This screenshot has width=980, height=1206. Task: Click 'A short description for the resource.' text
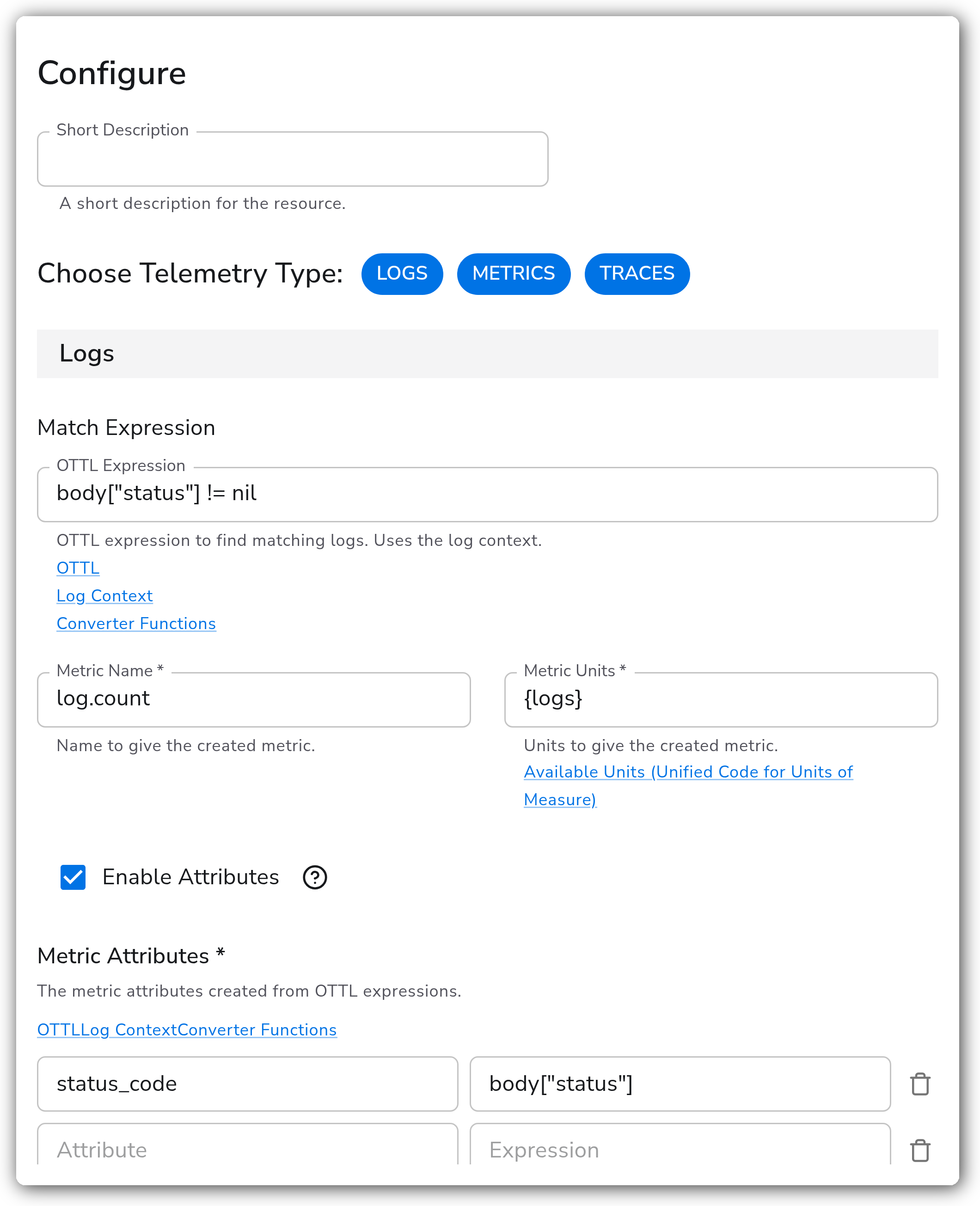point(202,203)
